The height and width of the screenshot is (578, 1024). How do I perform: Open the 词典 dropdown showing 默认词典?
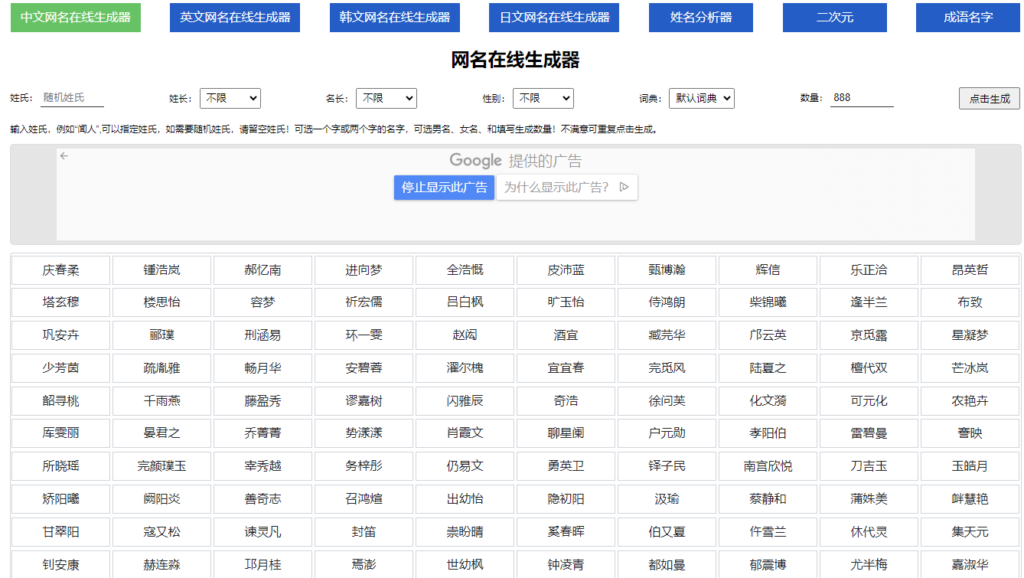(x=700, y=98)
